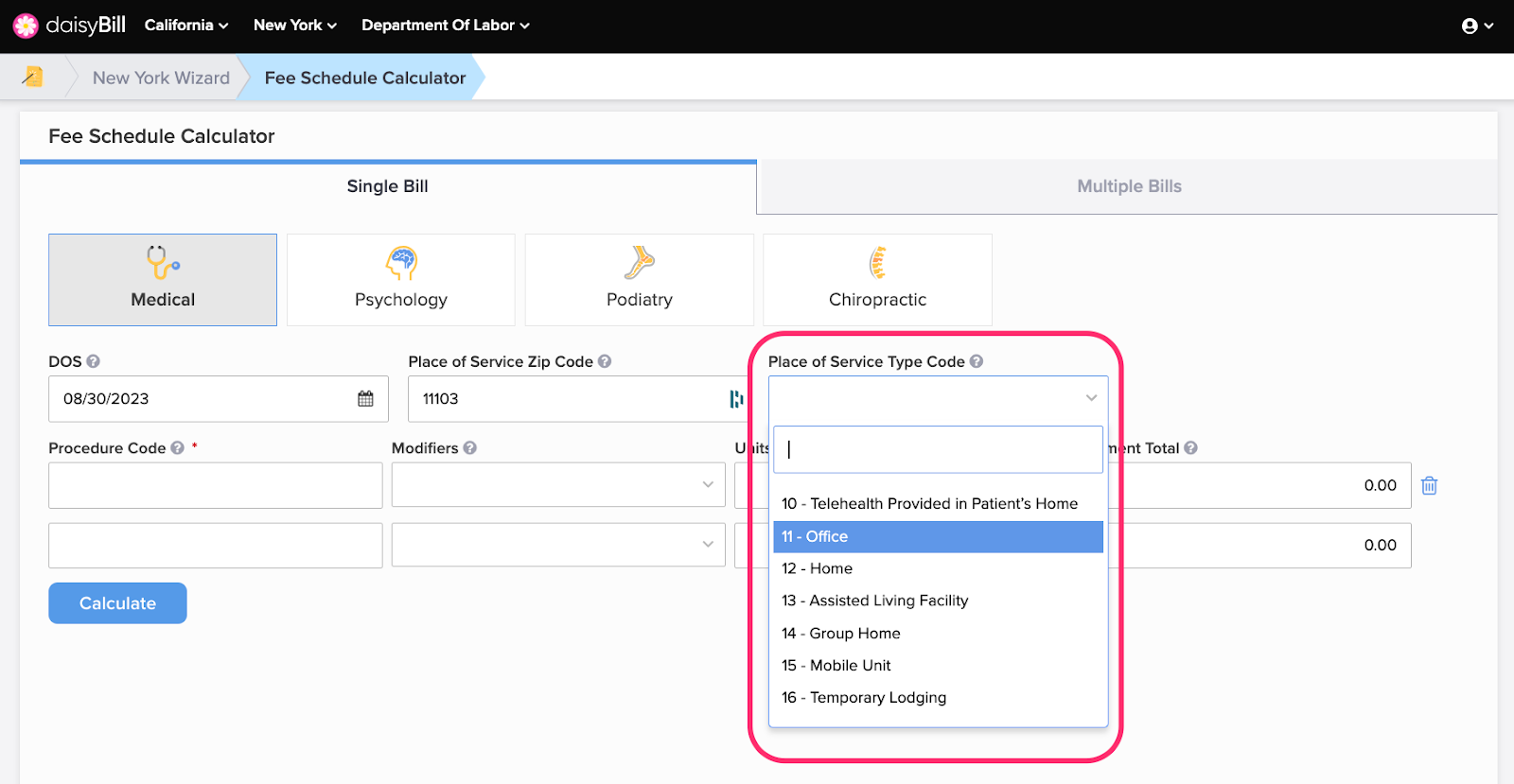The width and height of the screenshot is (1514, 784).
Task: Click the DOS date field 08/30/2023
Action: click(x=219, y=399)
